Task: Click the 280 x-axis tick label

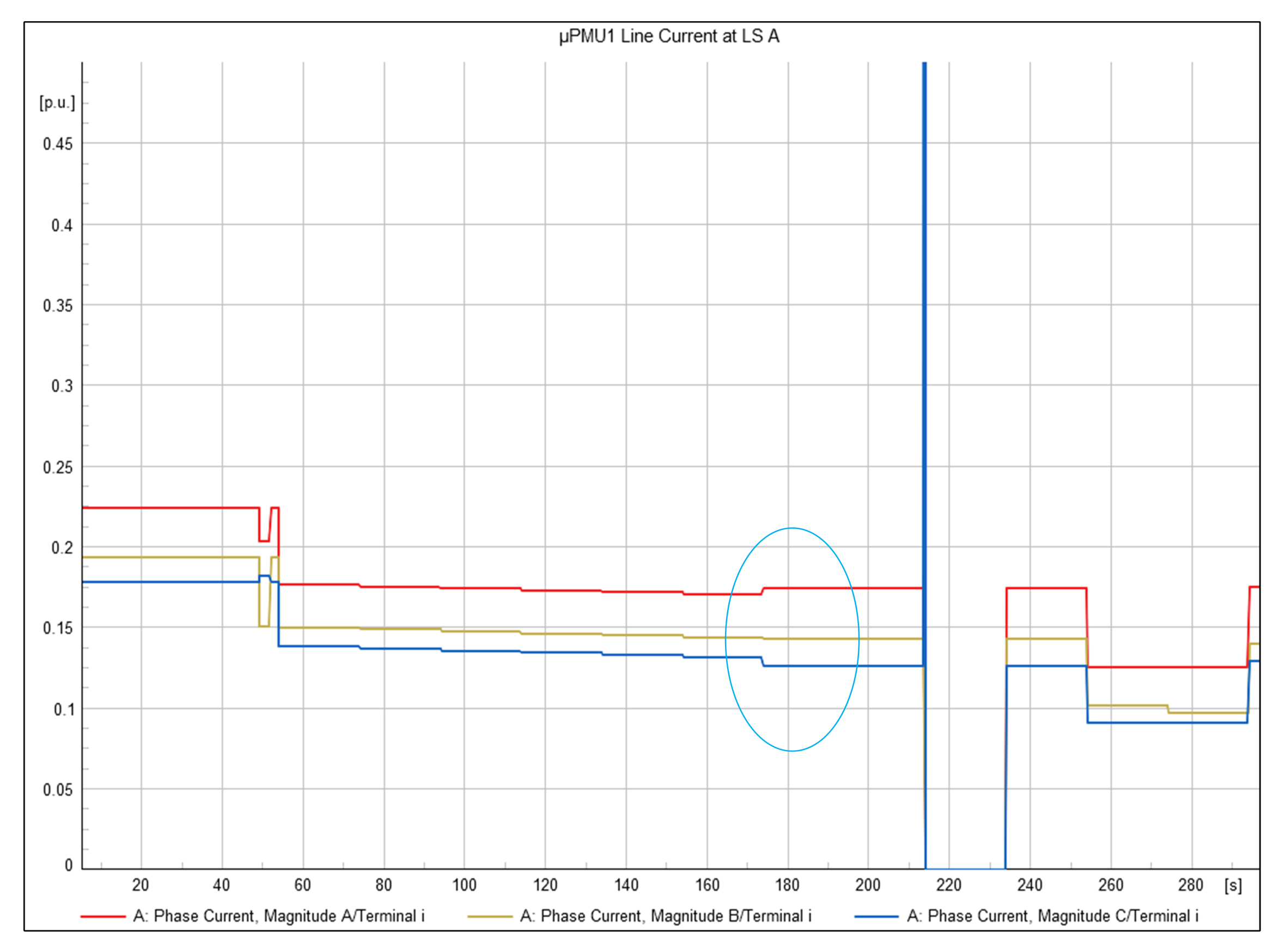Action: click(x=1191, y=885)
